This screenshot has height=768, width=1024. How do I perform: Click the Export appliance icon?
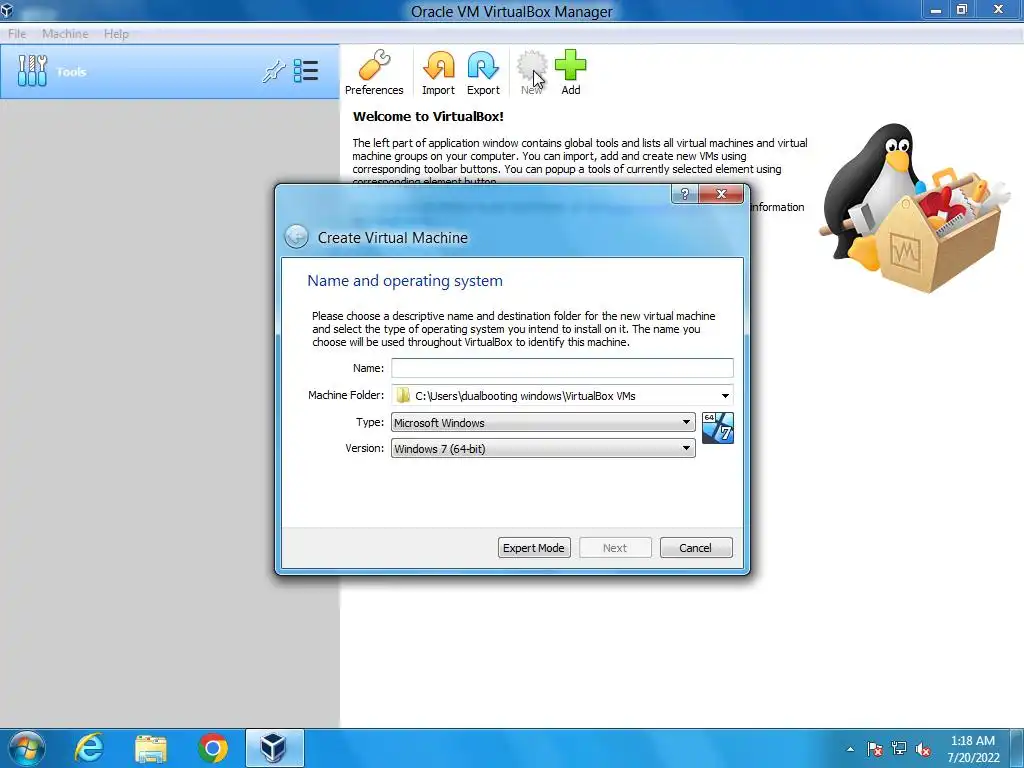(x=483, y=72)
